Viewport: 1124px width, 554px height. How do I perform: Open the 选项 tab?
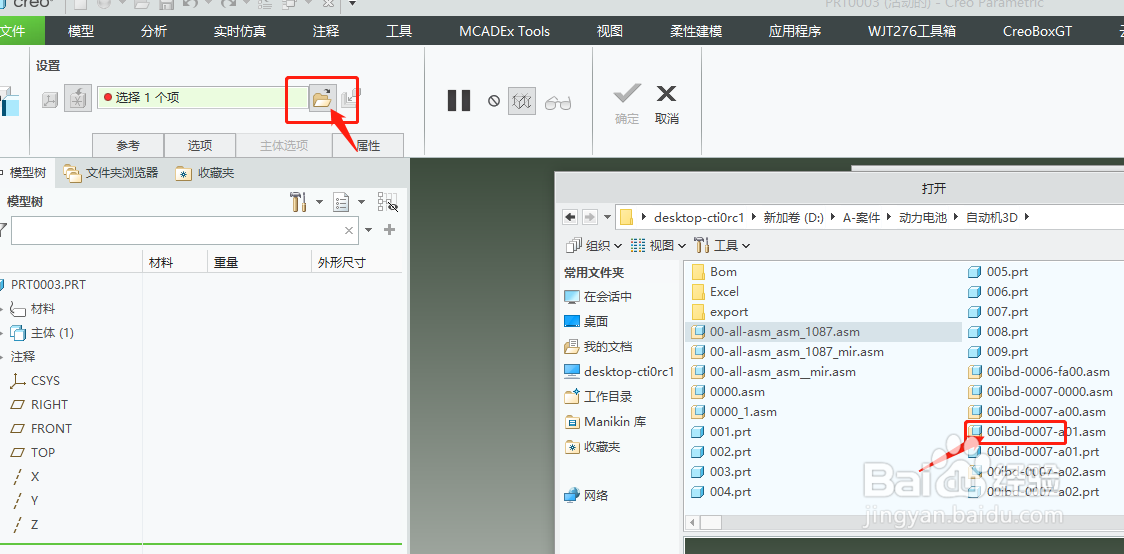200,145
